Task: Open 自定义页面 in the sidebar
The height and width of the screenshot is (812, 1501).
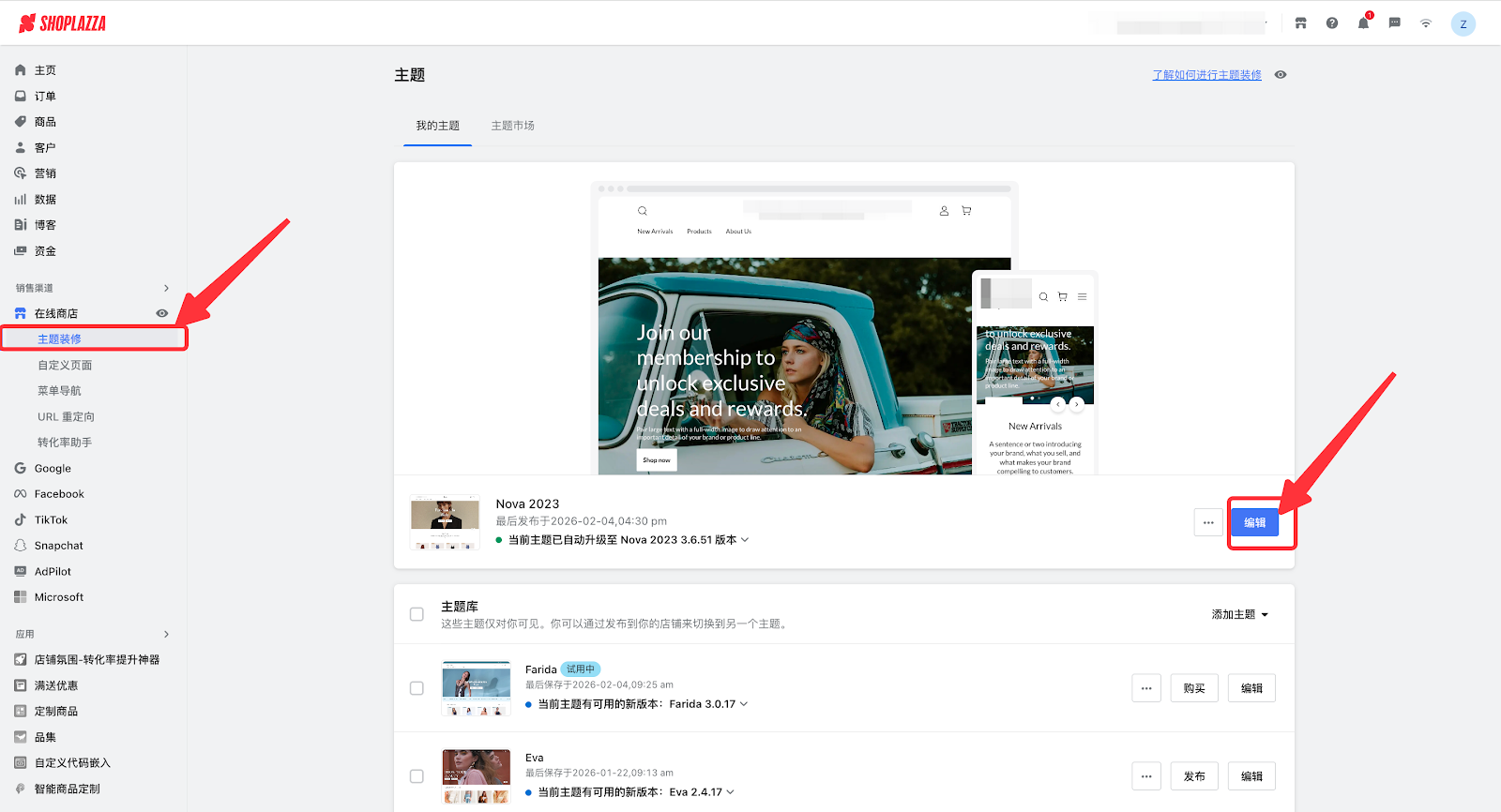Action: pos(65,365)
